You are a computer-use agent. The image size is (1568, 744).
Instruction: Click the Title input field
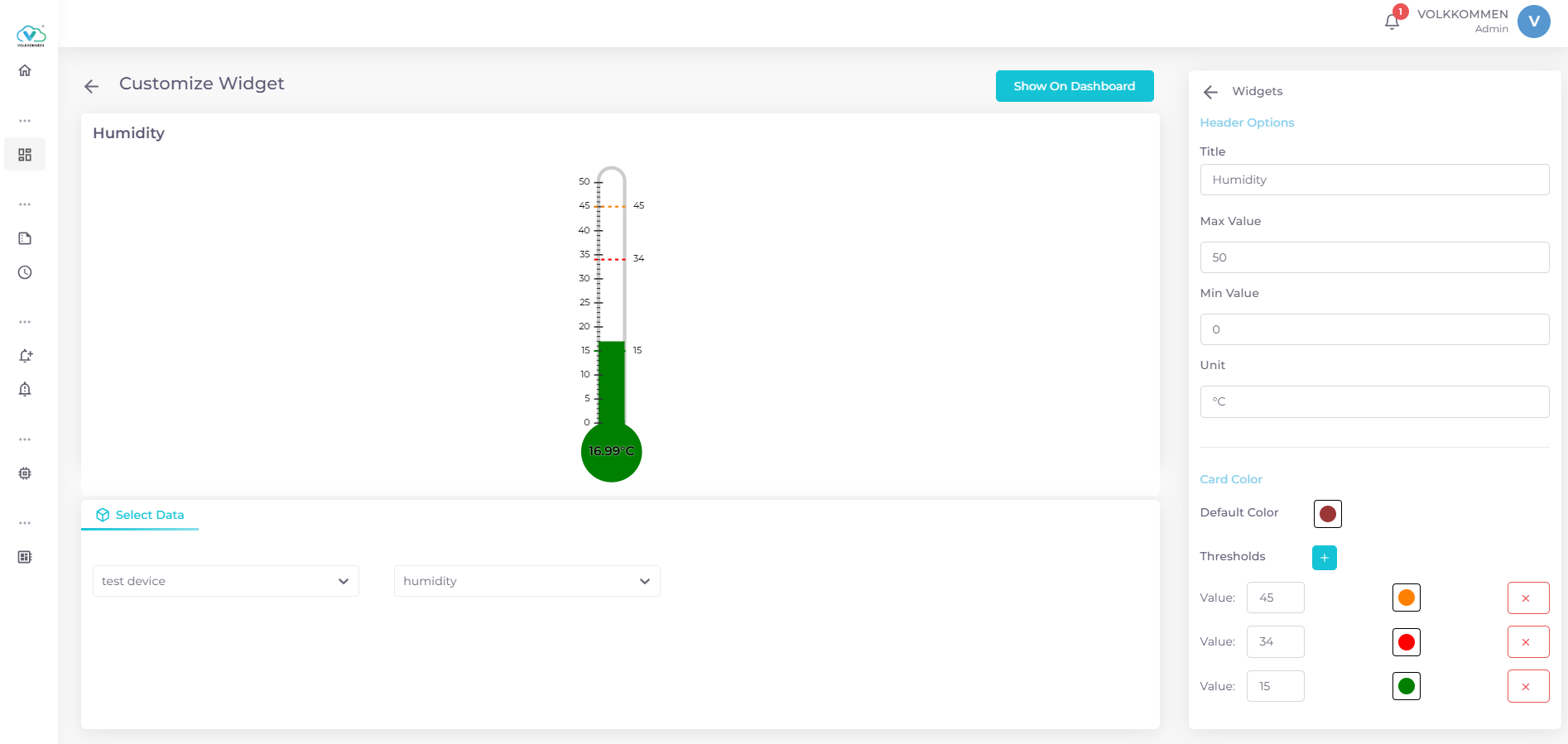(x=1373, y=180)
